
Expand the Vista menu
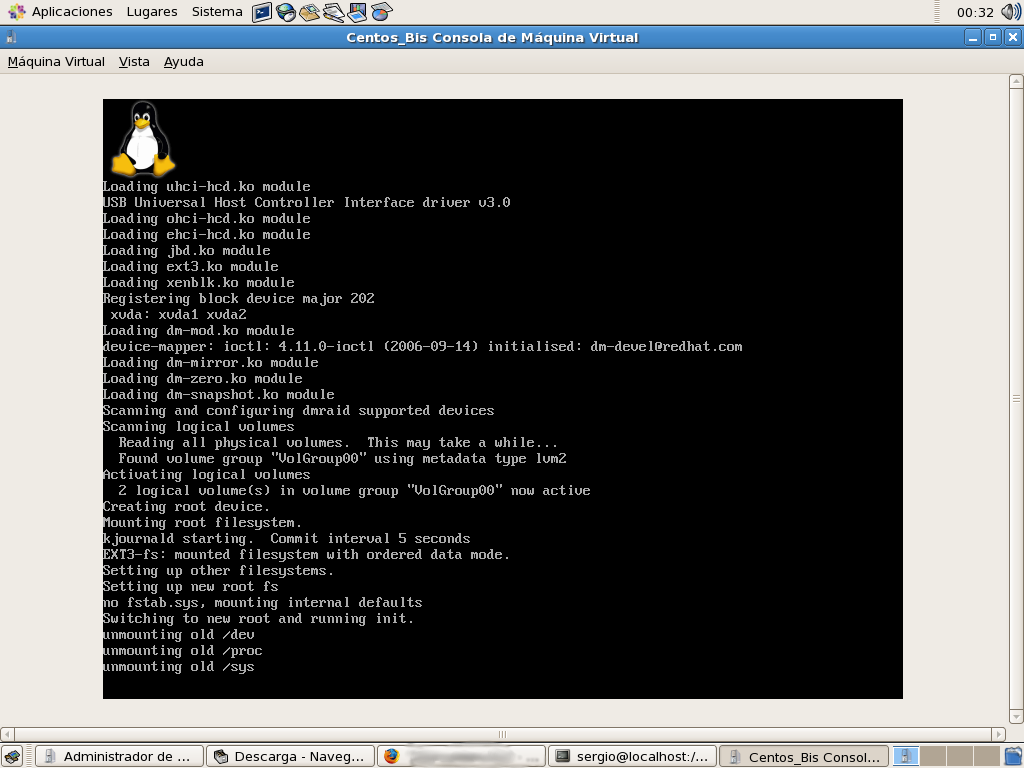click(134, 61)
